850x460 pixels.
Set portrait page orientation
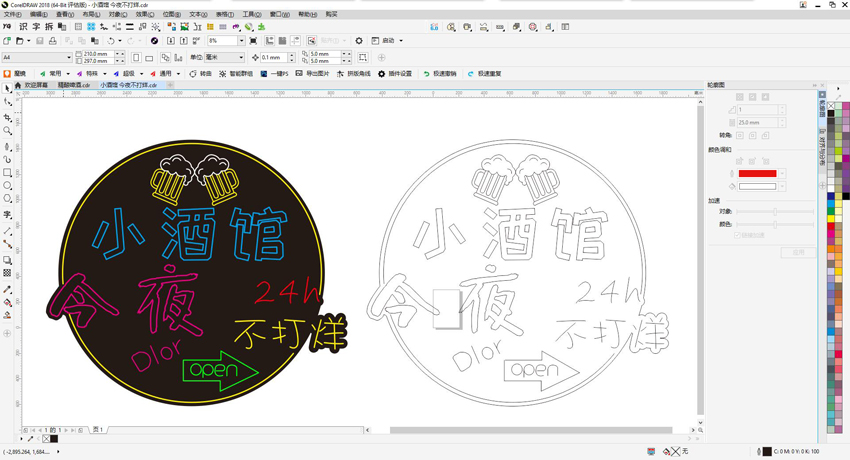[x=136, y=57]
